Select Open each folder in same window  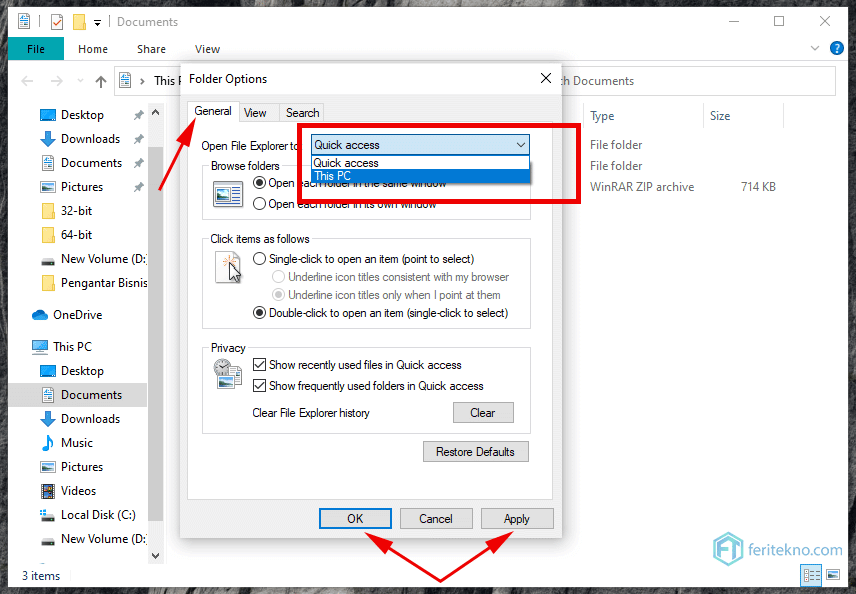click(x=260, y=183)
